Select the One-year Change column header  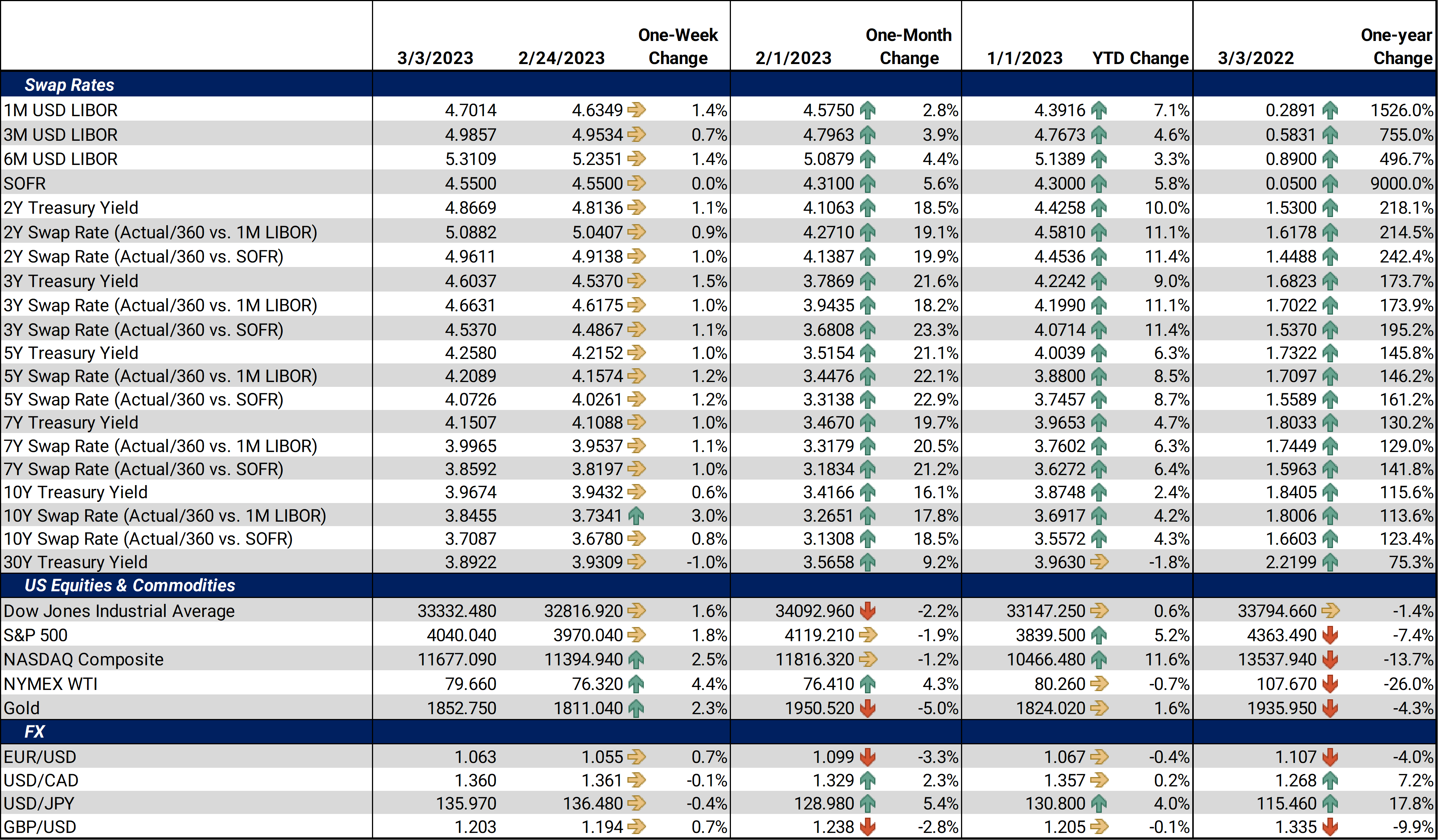[1397, 46]
